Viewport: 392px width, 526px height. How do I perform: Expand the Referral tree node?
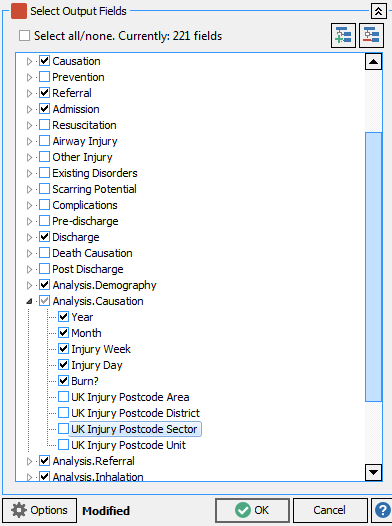point(29,93)
